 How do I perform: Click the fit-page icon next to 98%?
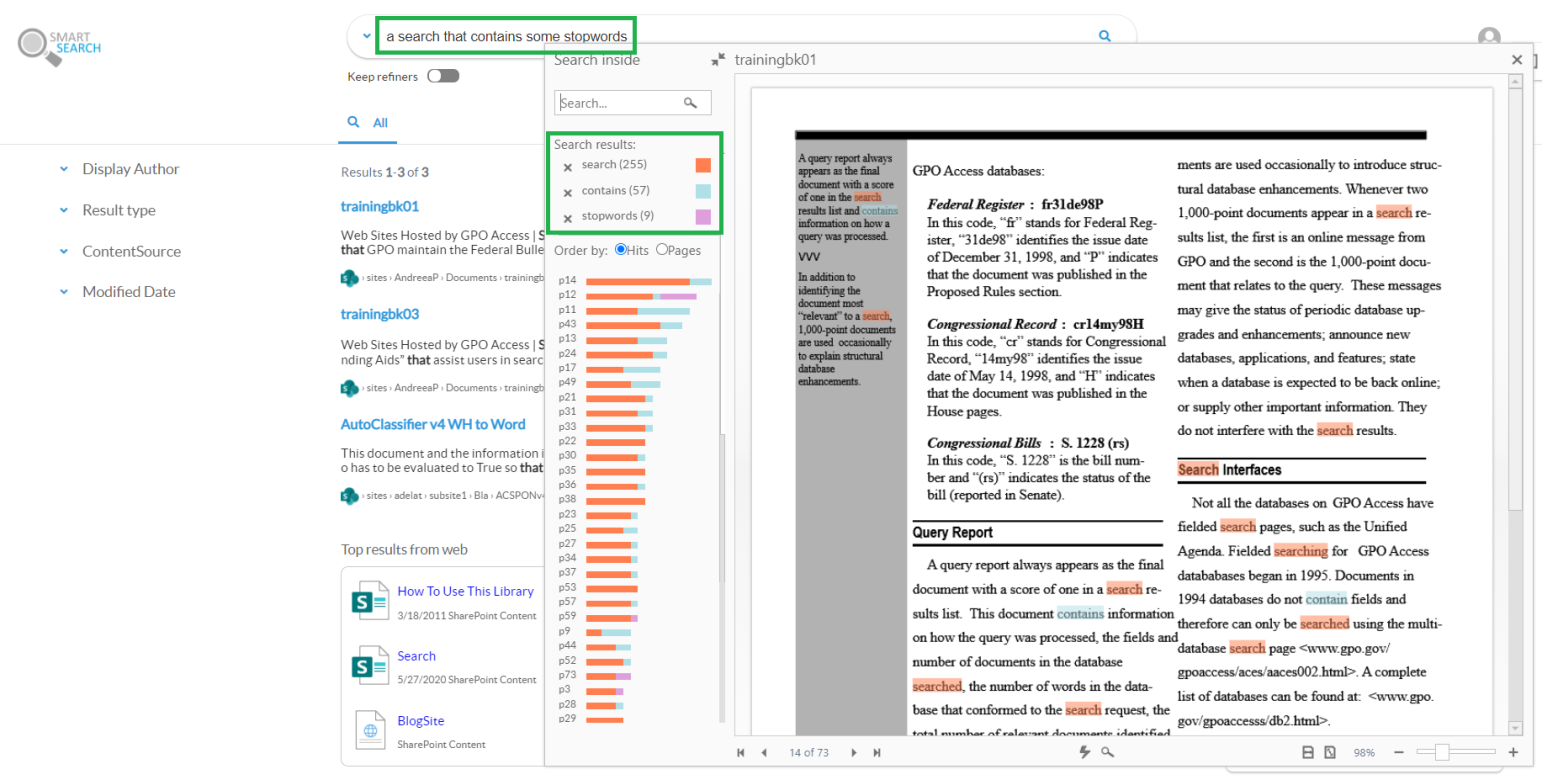click(1330, 752)
